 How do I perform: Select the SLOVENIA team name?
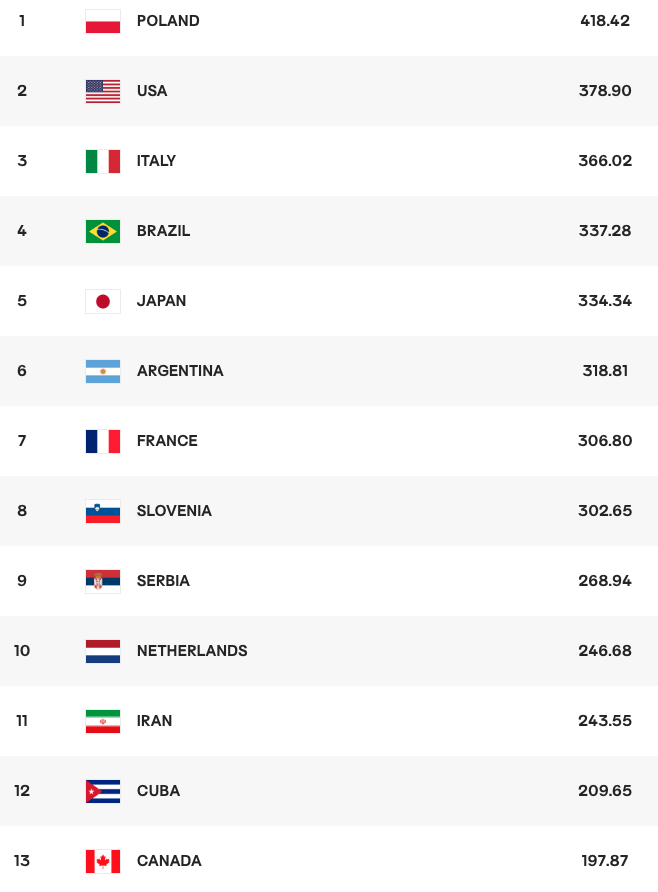(174, 511)
